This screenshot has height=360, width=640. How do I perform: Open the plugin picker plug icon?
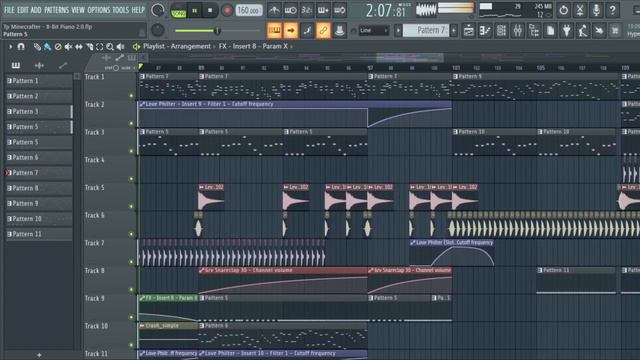click(x=567, y=30)
